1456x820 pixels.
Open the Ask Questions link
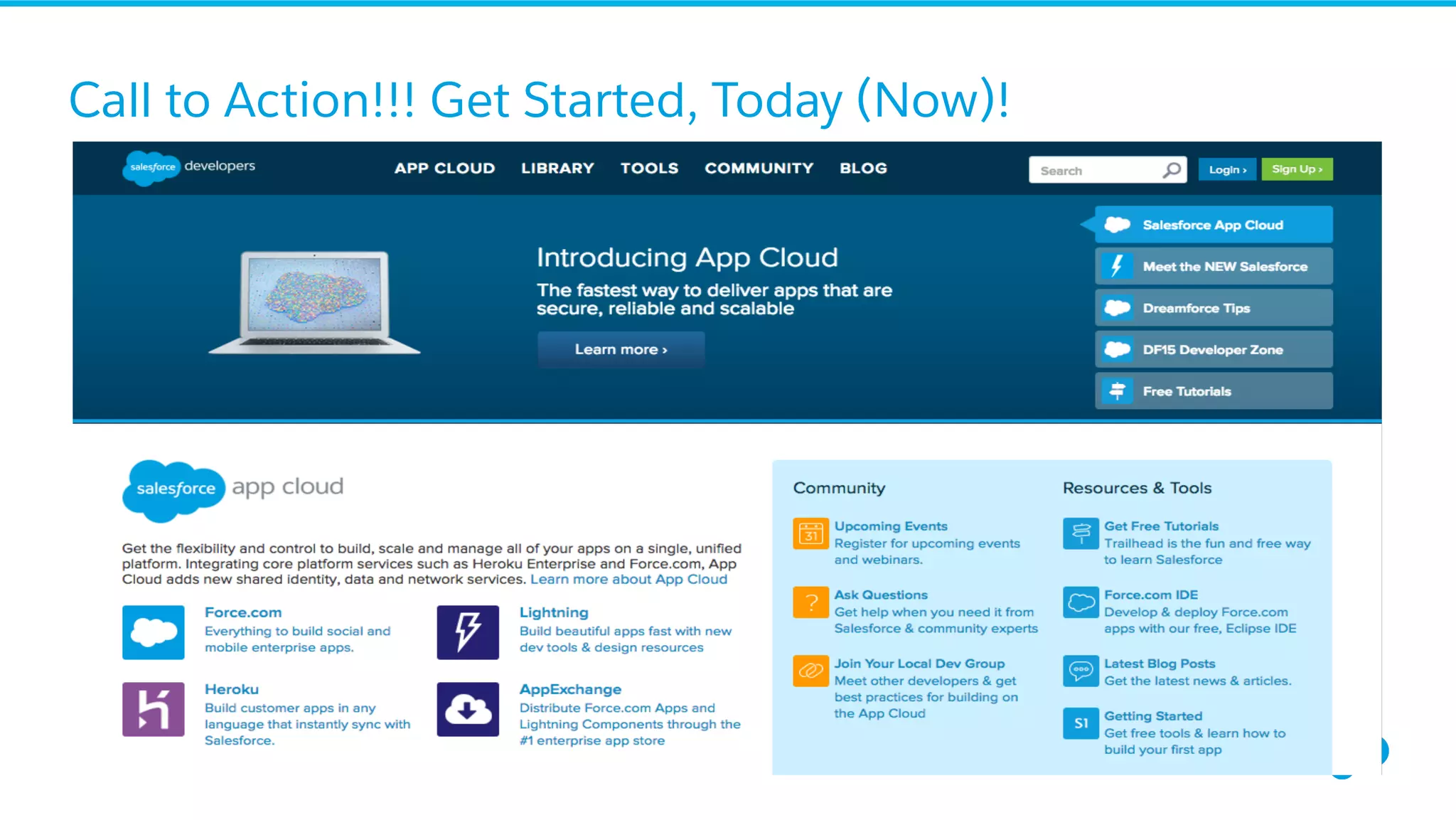click(x=881, y=595)
